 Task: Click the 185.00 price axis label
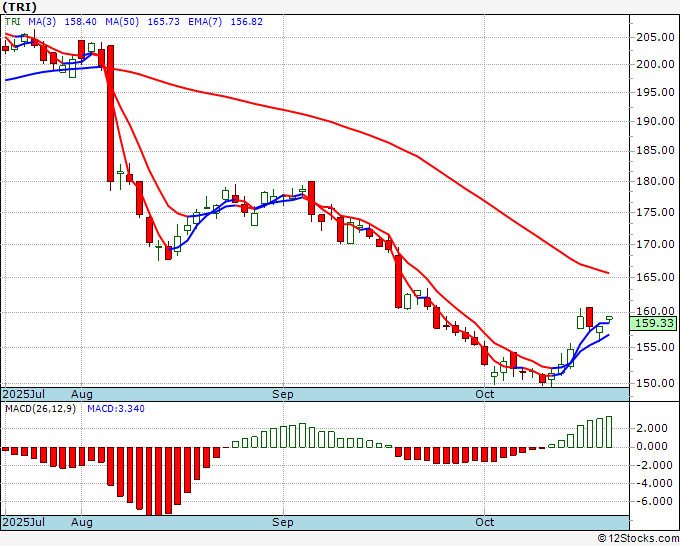[655, 150]
